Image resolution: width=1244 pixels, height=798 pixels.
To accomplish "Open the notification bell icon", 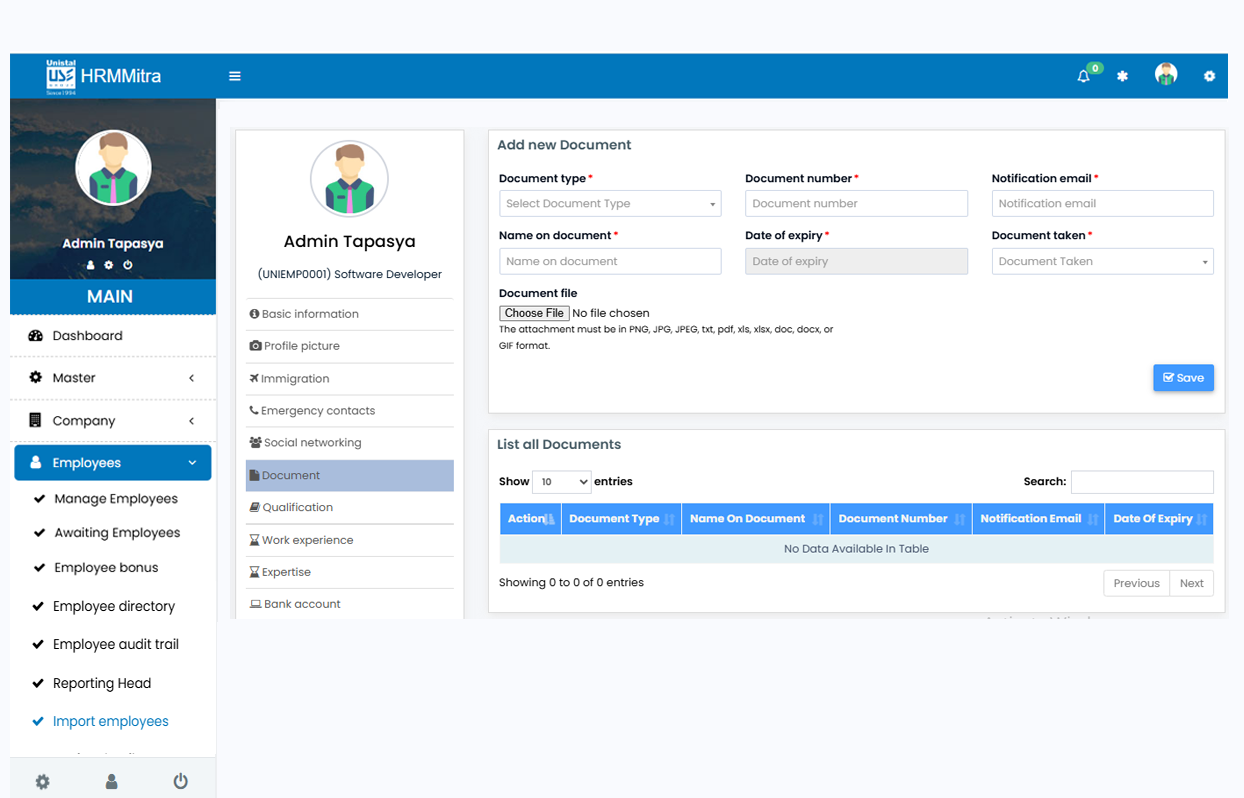I will click(1083, 76).
